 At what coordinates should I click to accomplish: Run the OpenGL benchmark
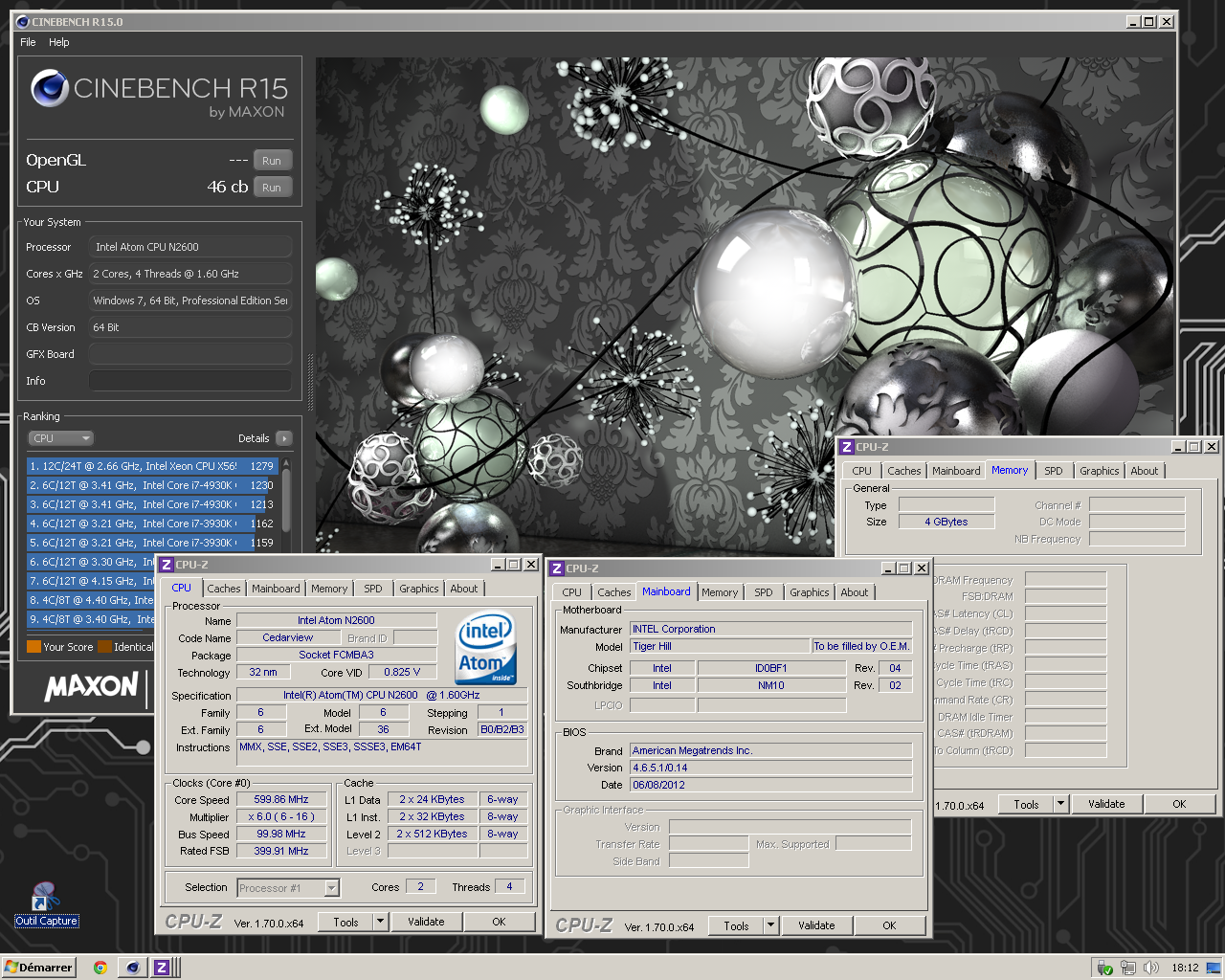(x=272, y=161)
